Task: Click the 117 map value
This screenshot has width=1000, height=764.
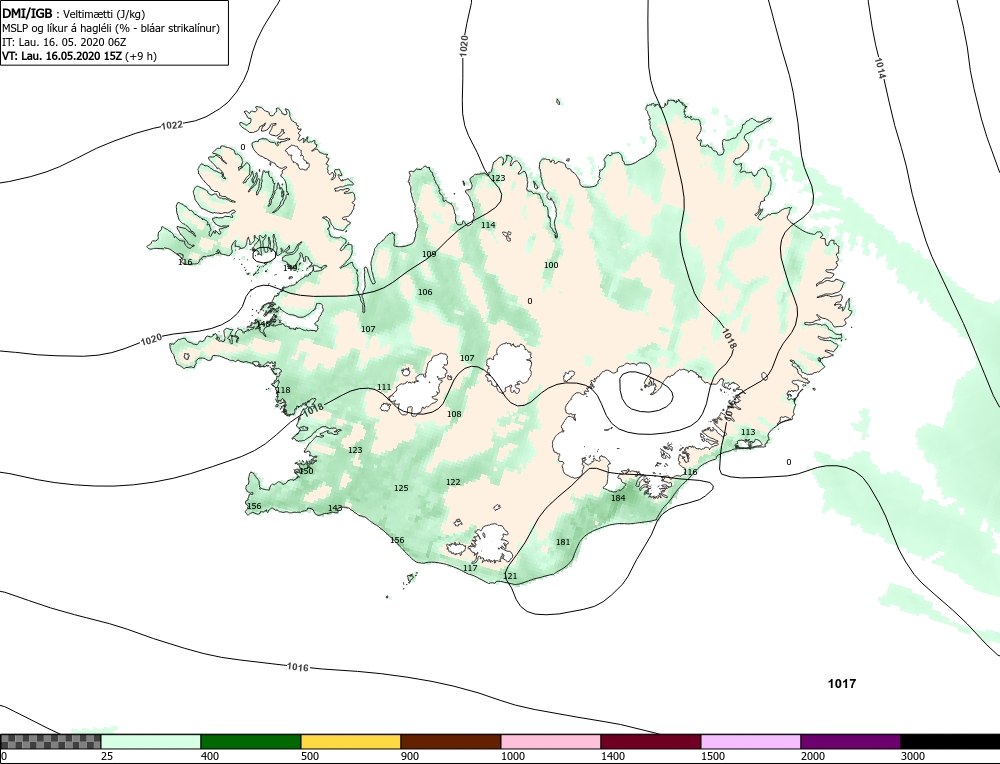Action: click(x=470, y=568)
